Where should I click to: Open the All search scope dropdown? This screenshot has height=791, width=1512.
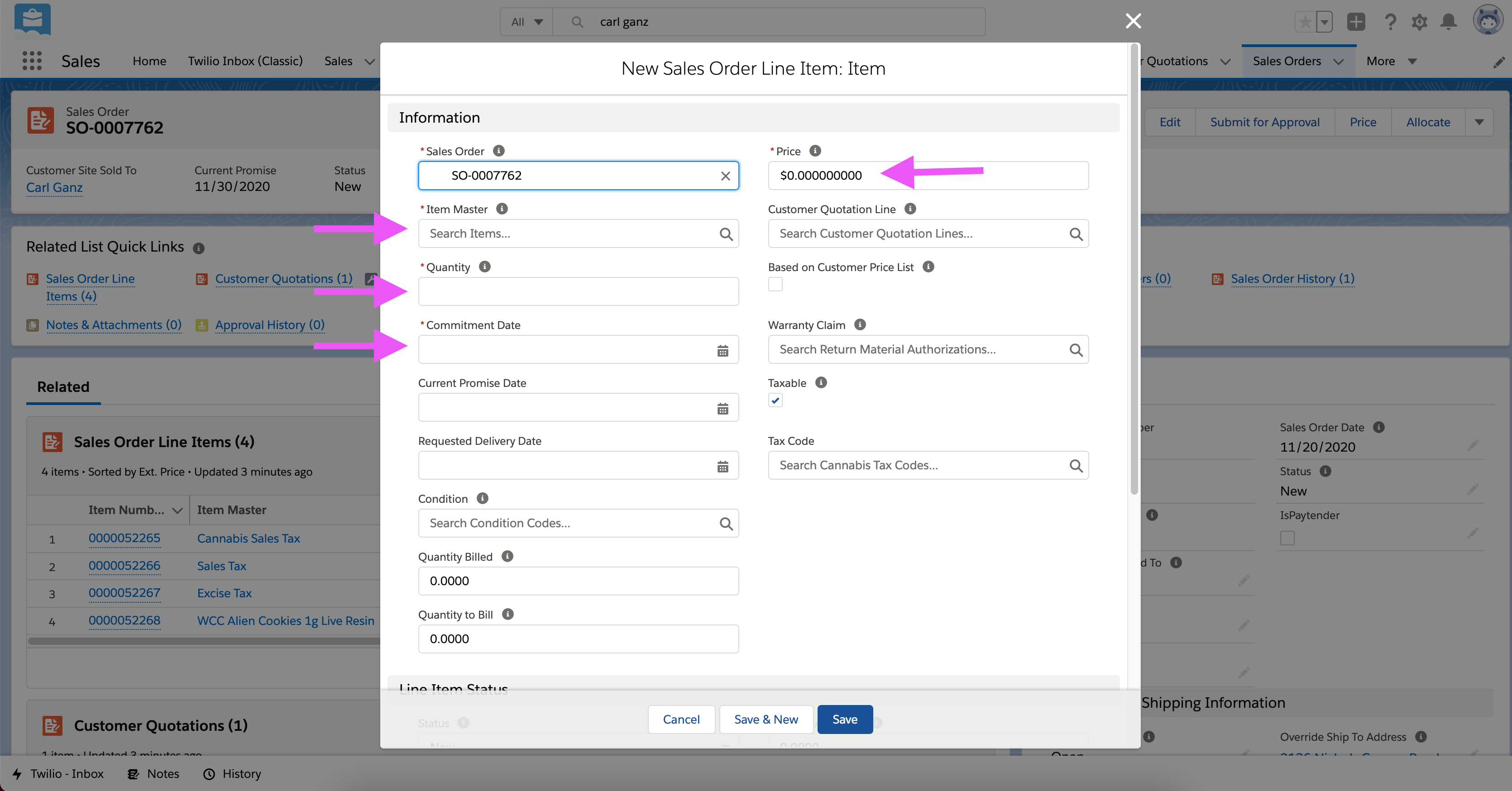click(526, 22)
